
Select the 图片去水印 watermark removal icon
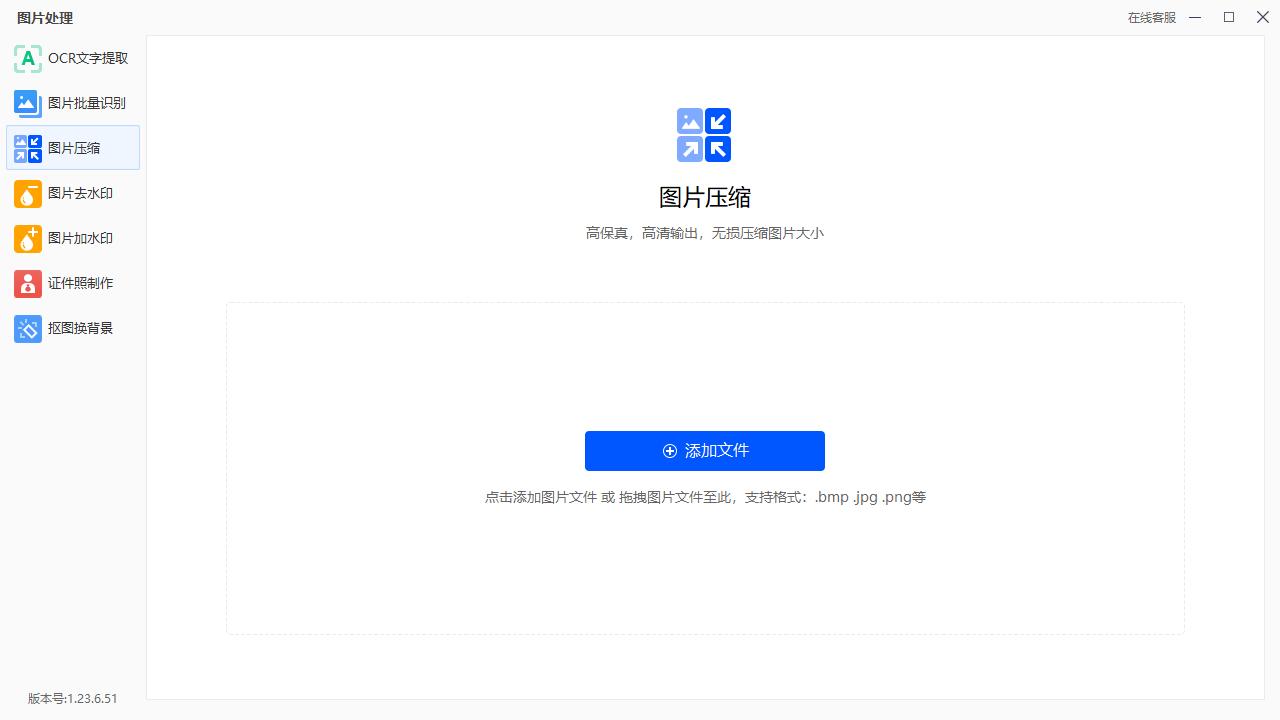pos(27,193)
